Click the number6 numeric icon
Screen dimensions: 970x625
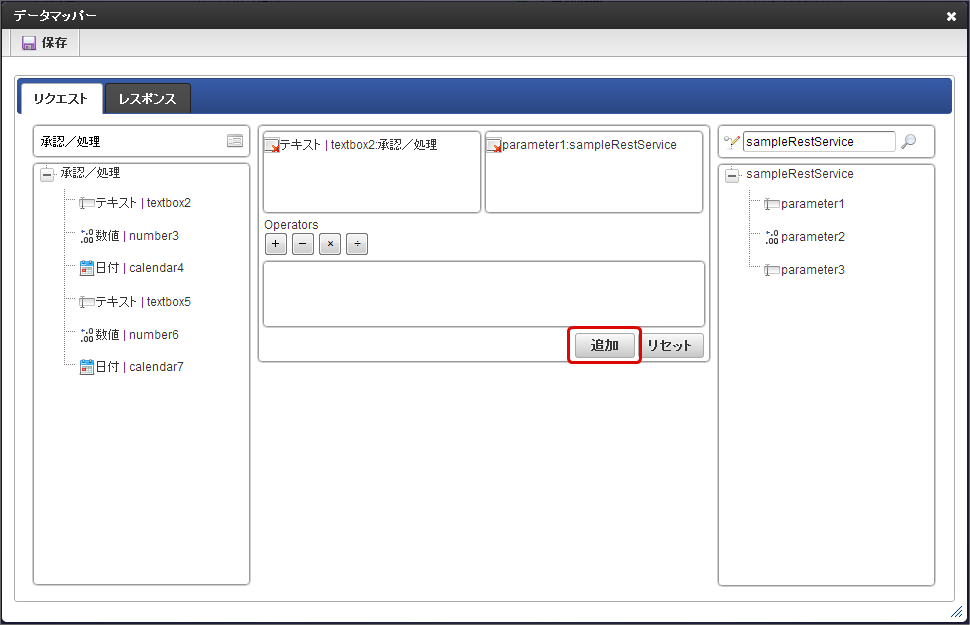(87, 335)
